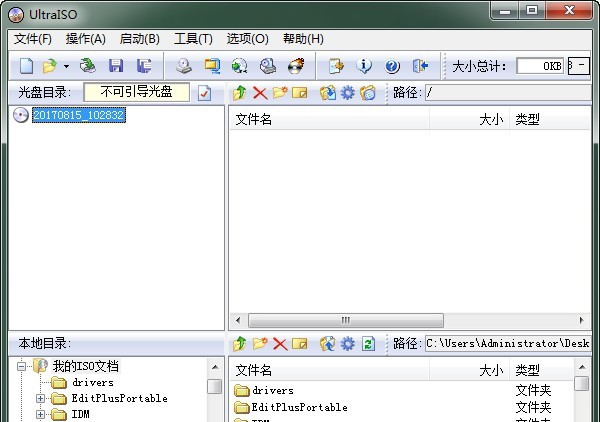This screenshot has width=600, height=422.
Task: Click the Add files toolbar icon
Action: pyautogui.click(x=336, y=66)
